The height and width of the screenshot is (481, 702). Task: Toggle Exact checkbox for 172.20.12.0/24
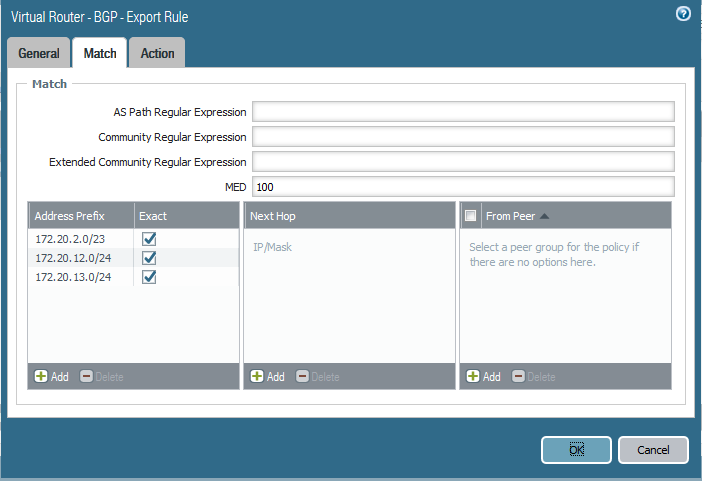[x=150, y=258]
